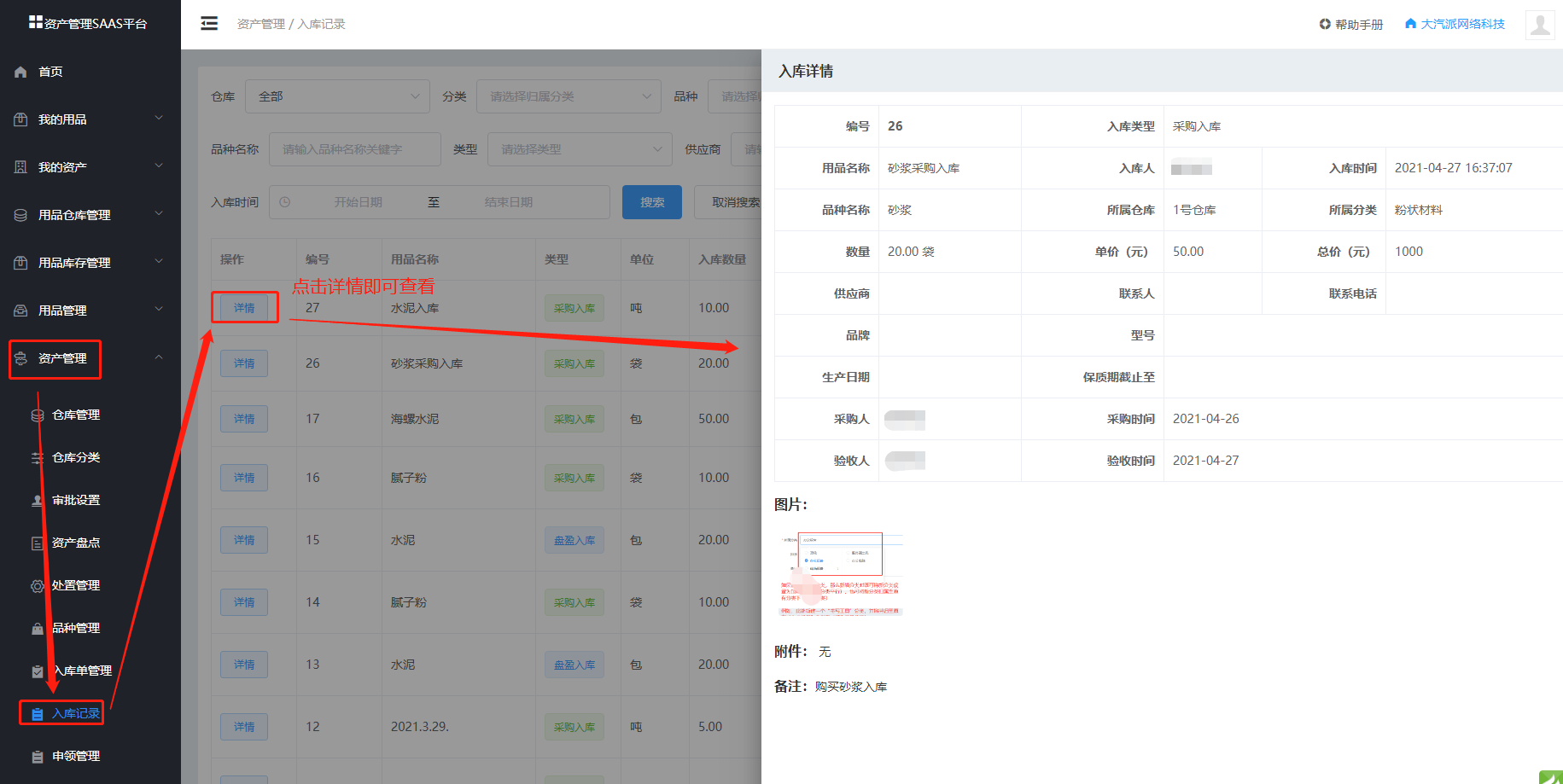
Task: Click the 仓库管理 submenu icon
Action: click(38, 415)
